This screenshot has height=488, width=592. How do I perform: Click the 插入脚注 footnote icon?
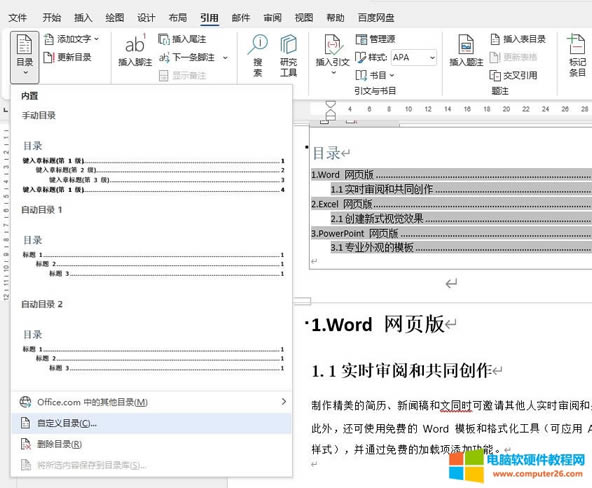pyautogui.click(x=135, y=51)
